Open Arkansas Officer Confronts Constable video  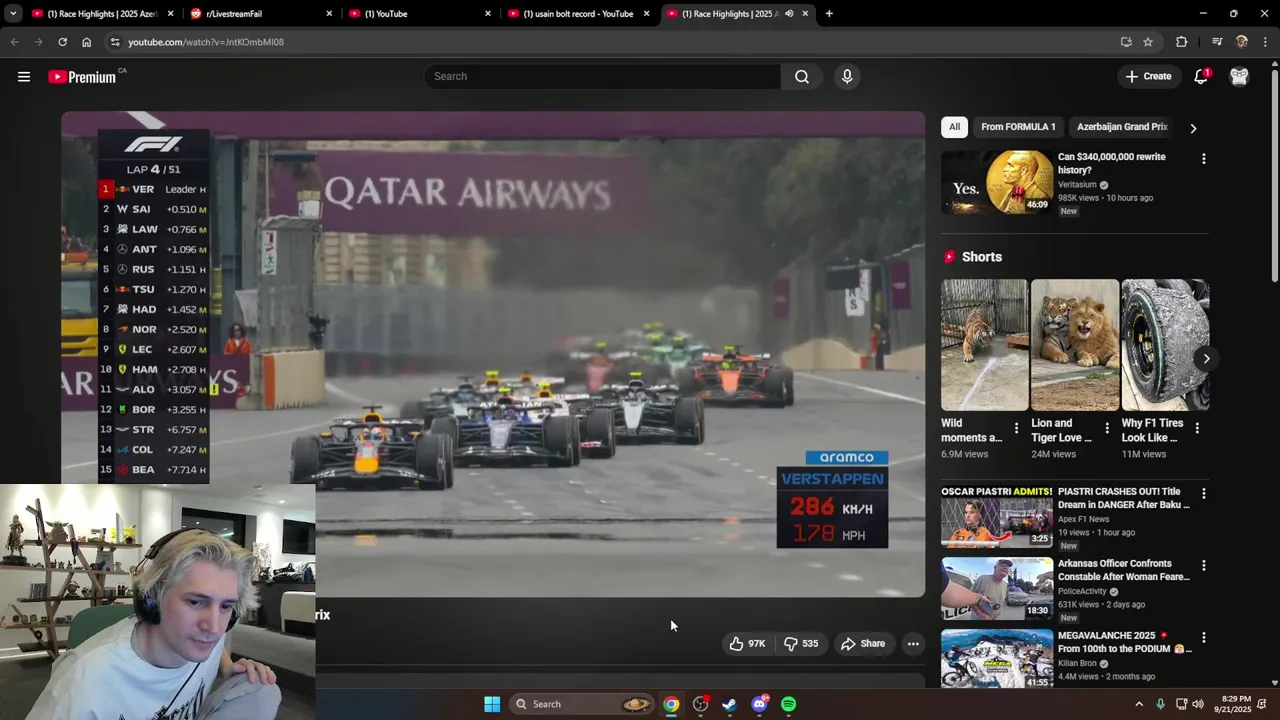tap(1124, 570)
